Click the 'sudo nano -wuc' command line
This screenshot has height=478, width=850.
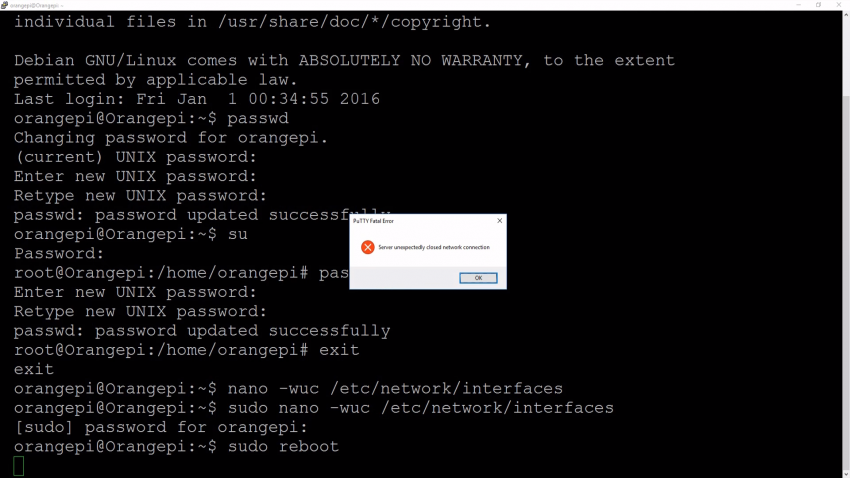point(420,408)
